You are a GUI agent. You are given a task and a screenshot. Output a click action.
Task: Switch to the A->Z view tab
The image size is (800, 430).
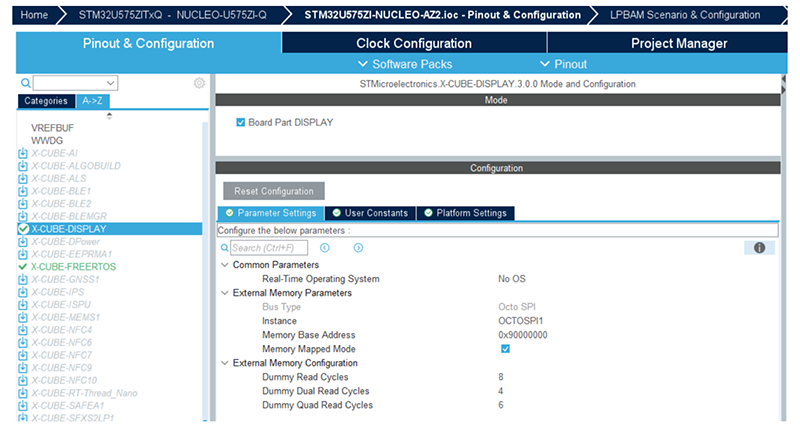point(92,101)
